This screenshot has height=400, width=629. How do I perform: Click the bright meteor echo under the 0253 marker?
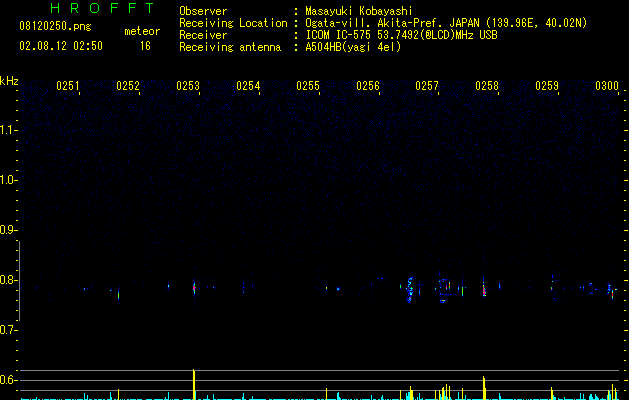pyautogui.click(x=194, y=288)
